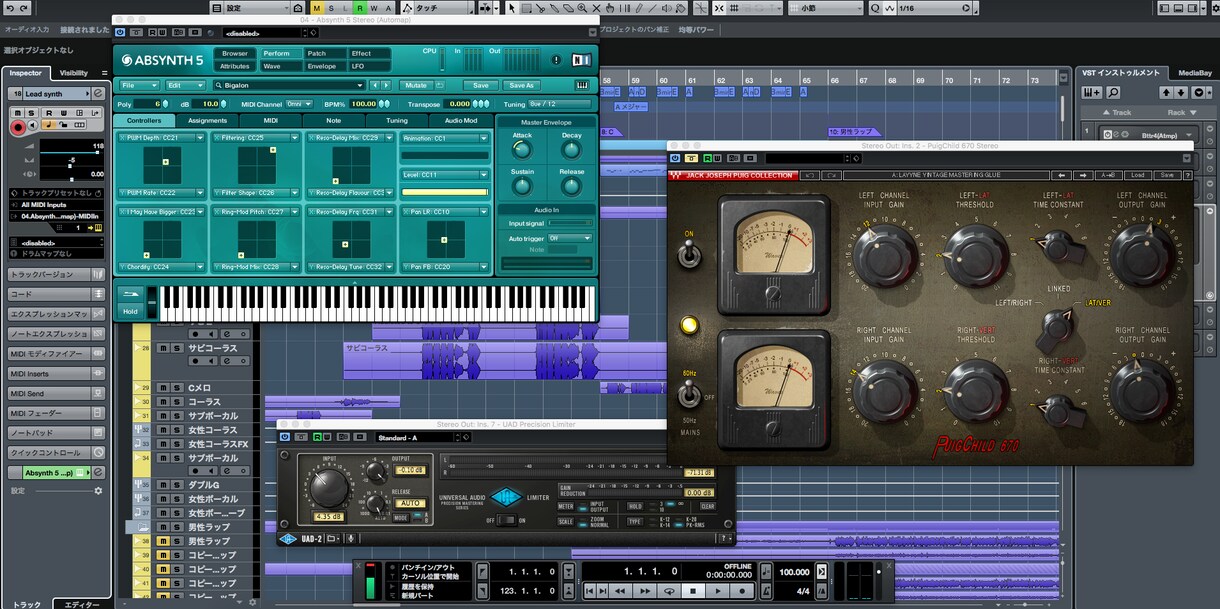Flip the 60Hz mains switch on PuigChild

pyautogui.click(x=689, y=396)
